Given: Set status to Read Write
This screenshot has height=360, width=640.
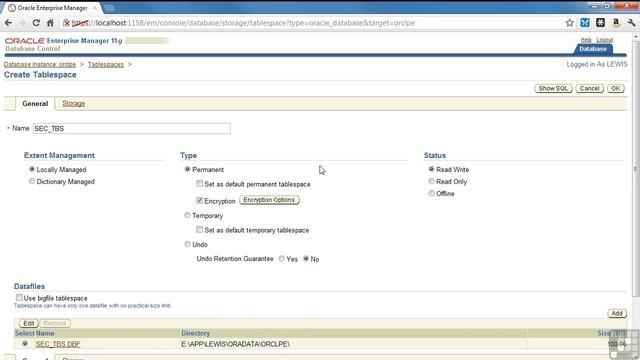Looking at the screenshot, I should click(431, 169).
